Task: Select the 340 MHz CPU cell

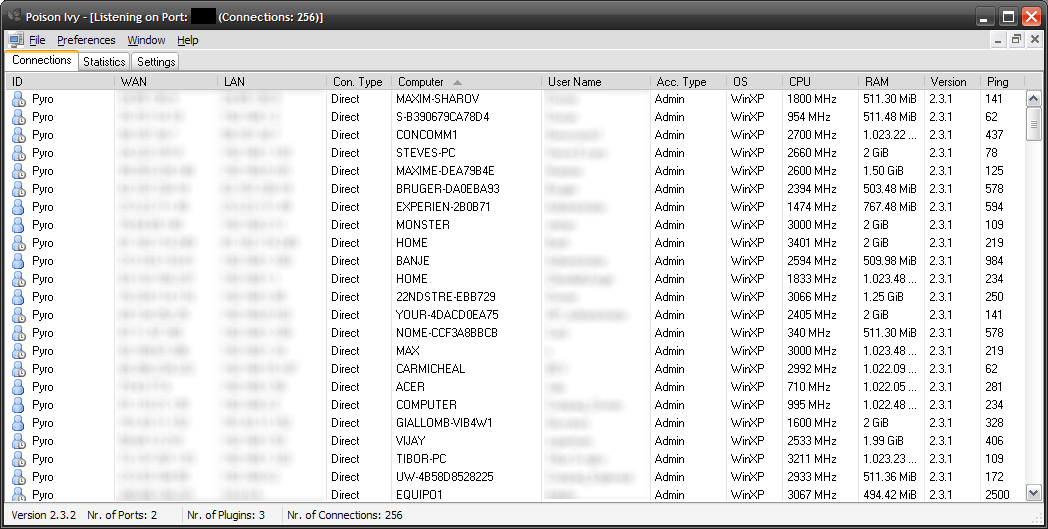Action: (x=809, y=333)
